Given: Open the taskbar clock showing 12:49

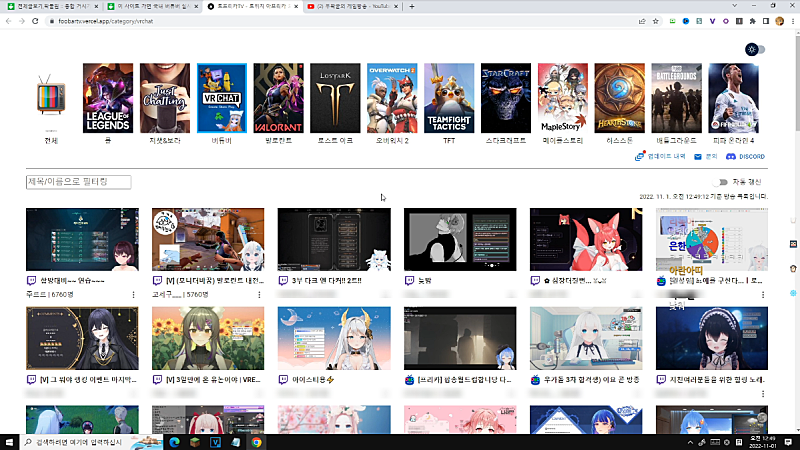Looking at the screenshot, I should coord(763,442).
